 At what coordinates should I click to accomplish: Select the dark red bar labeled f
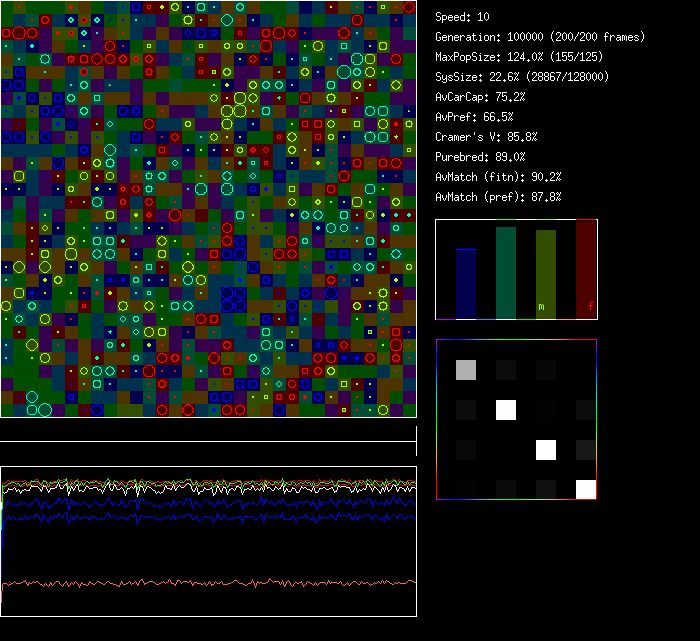click(586, 270)
